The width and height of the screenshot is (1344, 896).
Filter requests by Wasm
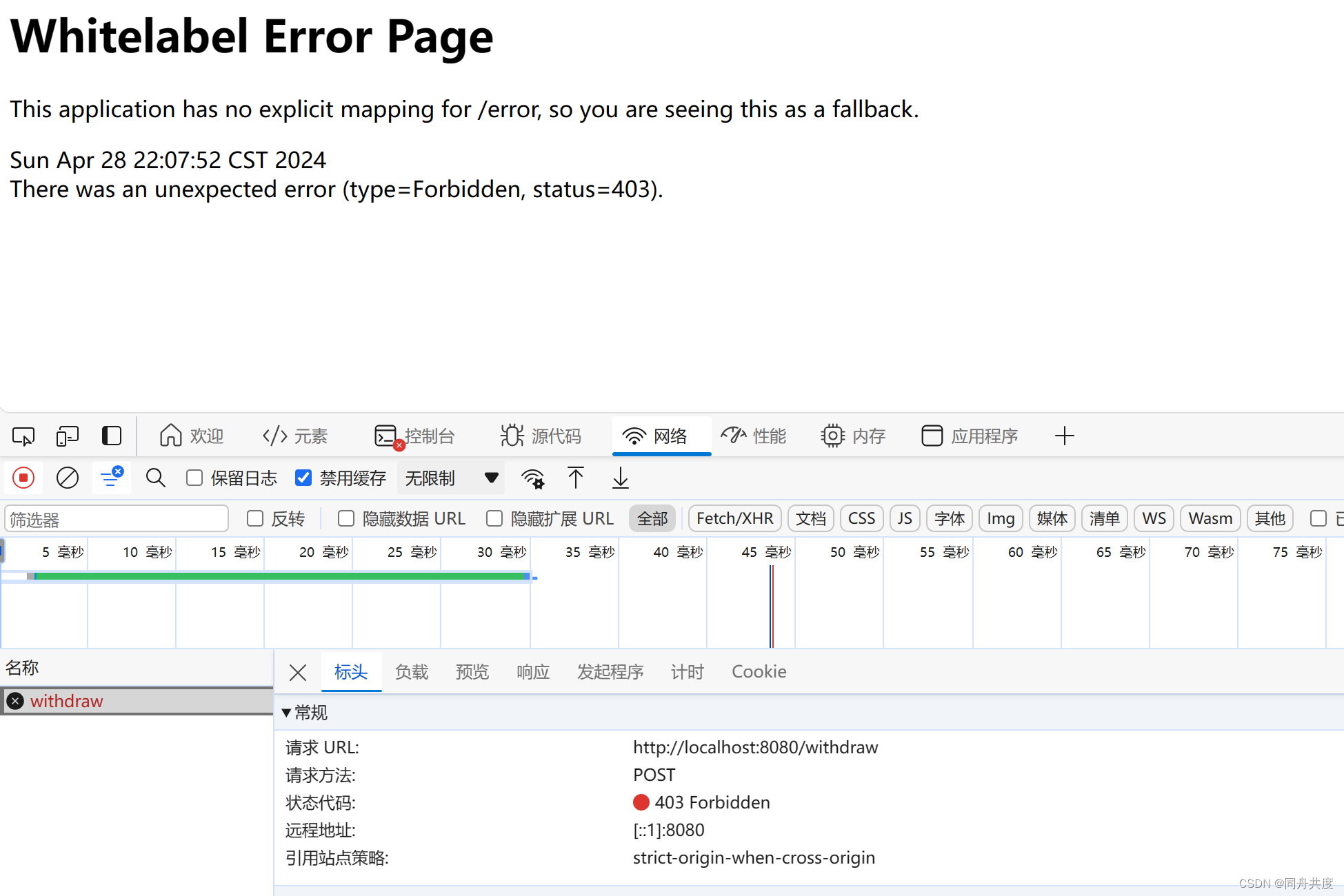(1211, 518)
